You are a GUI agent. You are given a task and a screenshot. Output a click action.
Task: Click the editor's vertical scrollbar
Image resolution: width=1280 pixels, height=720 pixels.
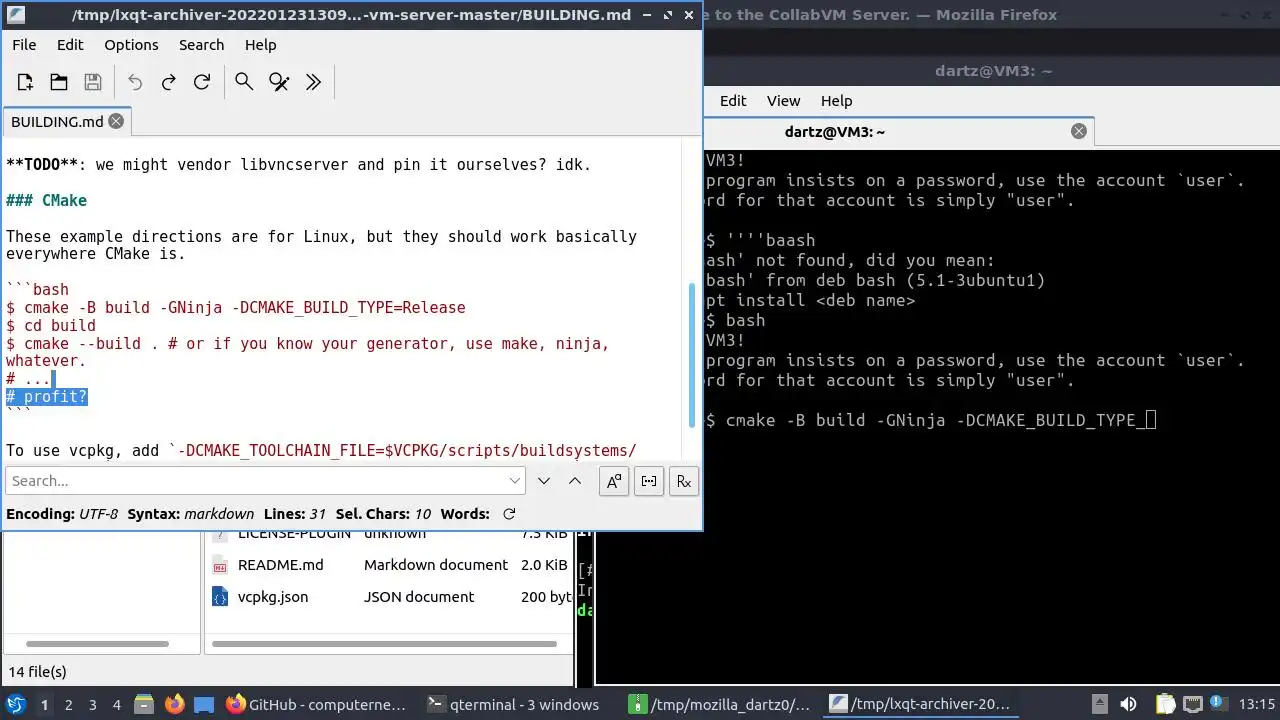692,355
